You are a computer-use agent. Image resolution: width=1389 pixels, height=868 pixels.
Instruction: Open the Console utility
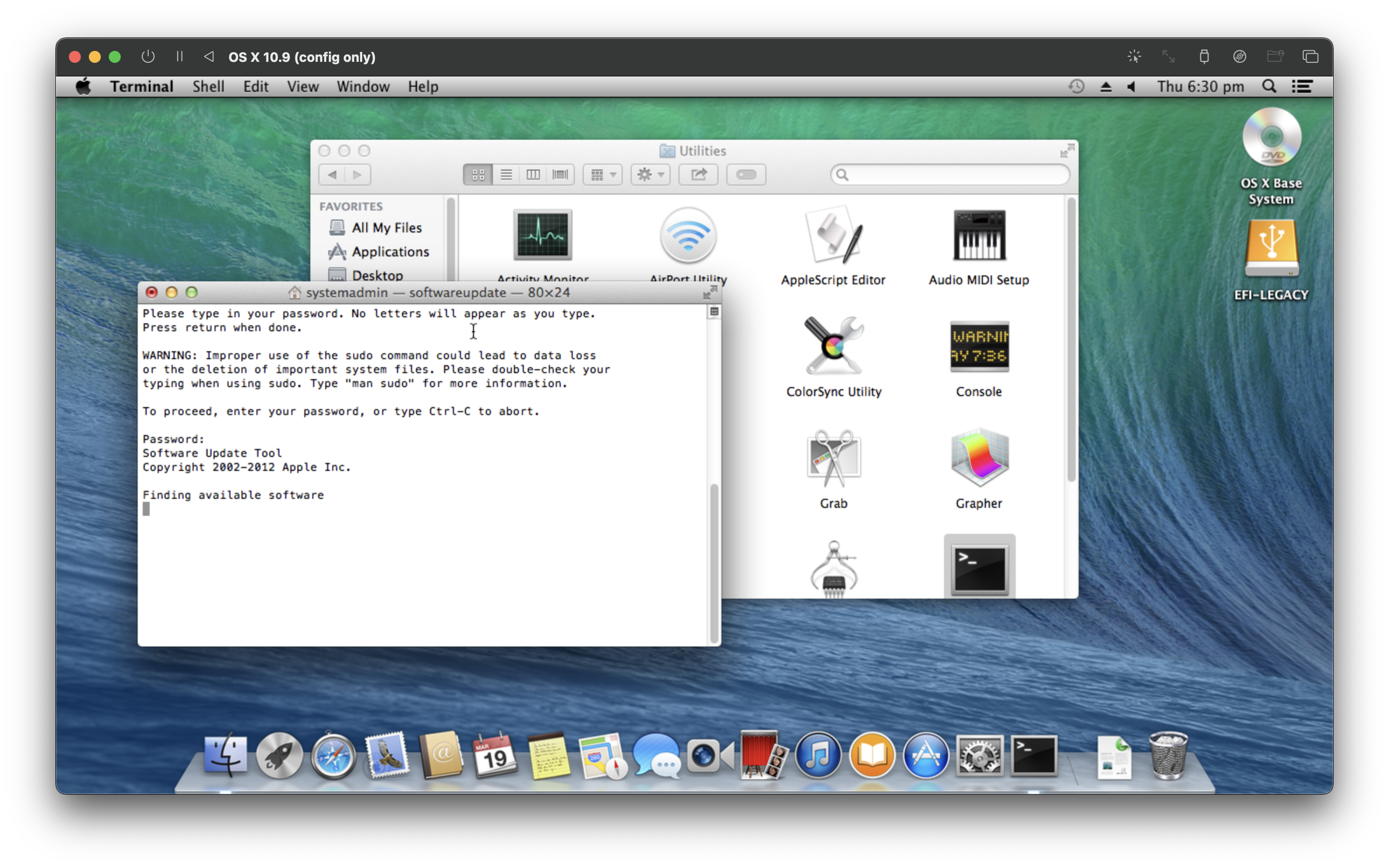(x=978, y=347)
